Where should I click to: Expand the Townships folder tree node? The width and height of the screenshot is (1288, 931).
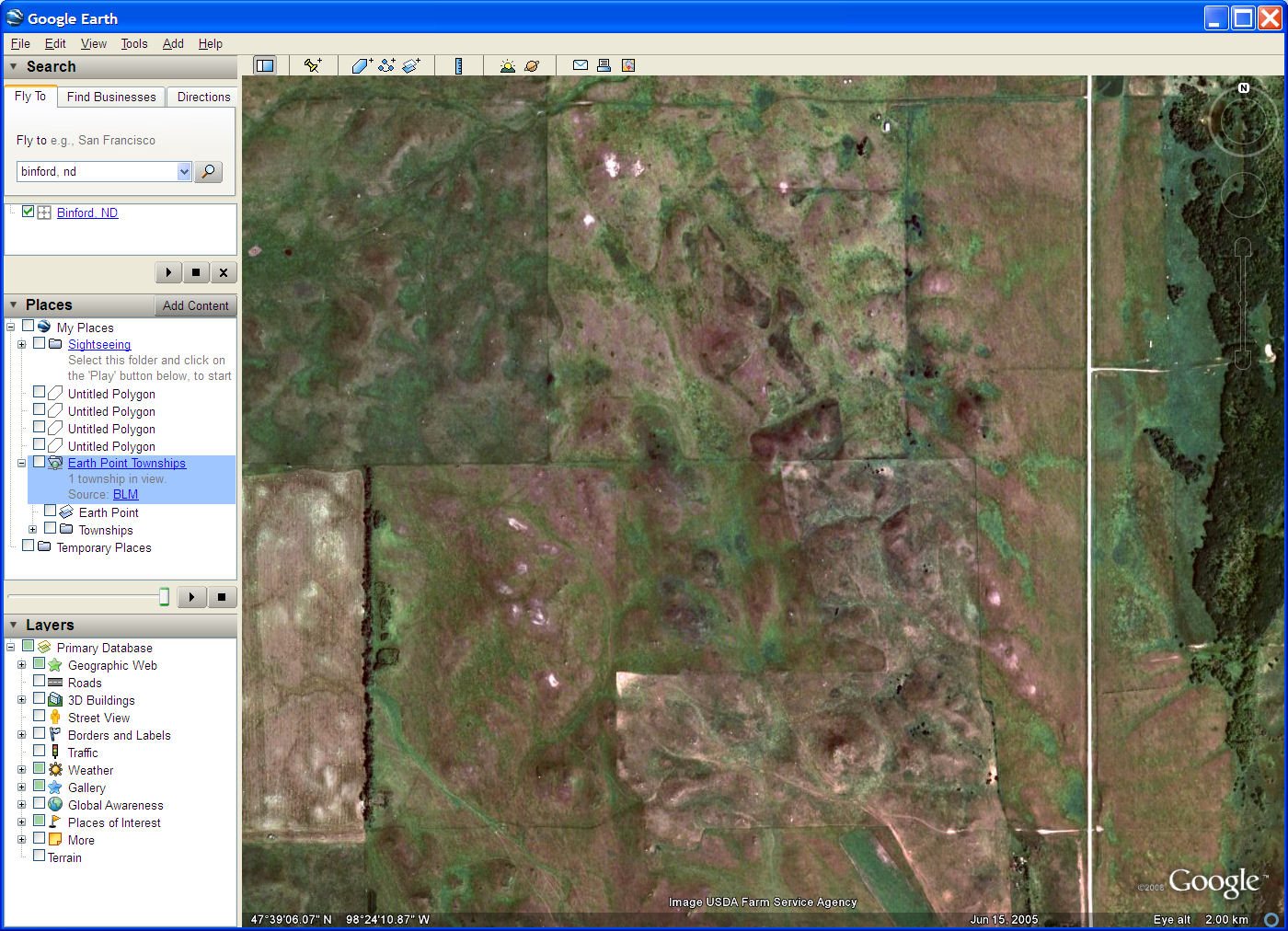click(x=33, y=529)
